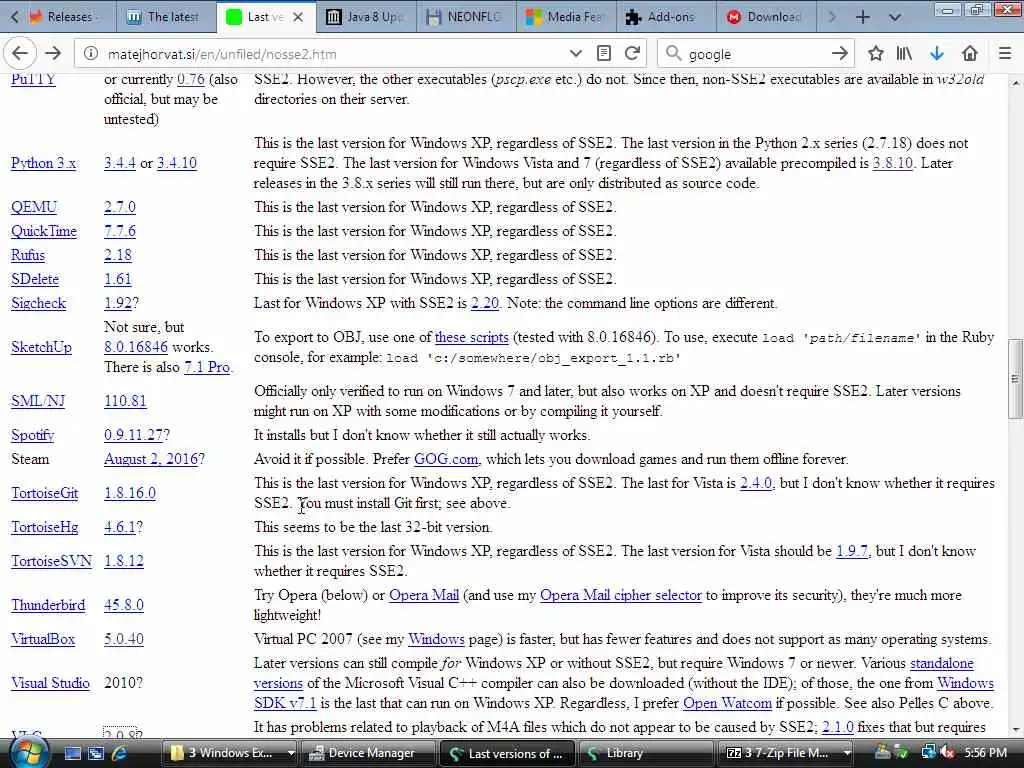Open the site information icon in address bar
The image size is (1024, 768).
click(90, 54)
